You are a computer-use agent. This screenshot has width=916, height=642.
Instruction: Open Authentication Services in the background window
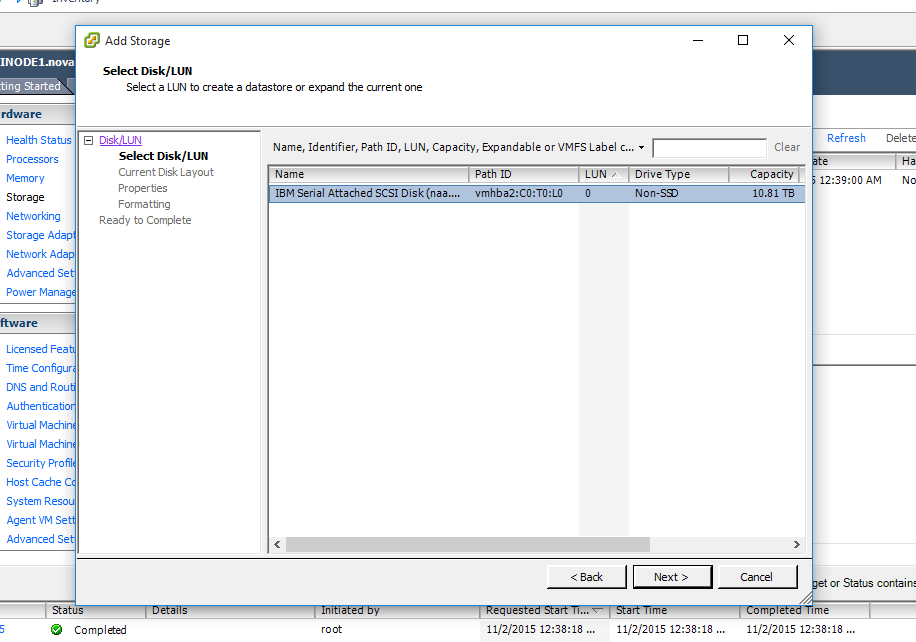40,406
